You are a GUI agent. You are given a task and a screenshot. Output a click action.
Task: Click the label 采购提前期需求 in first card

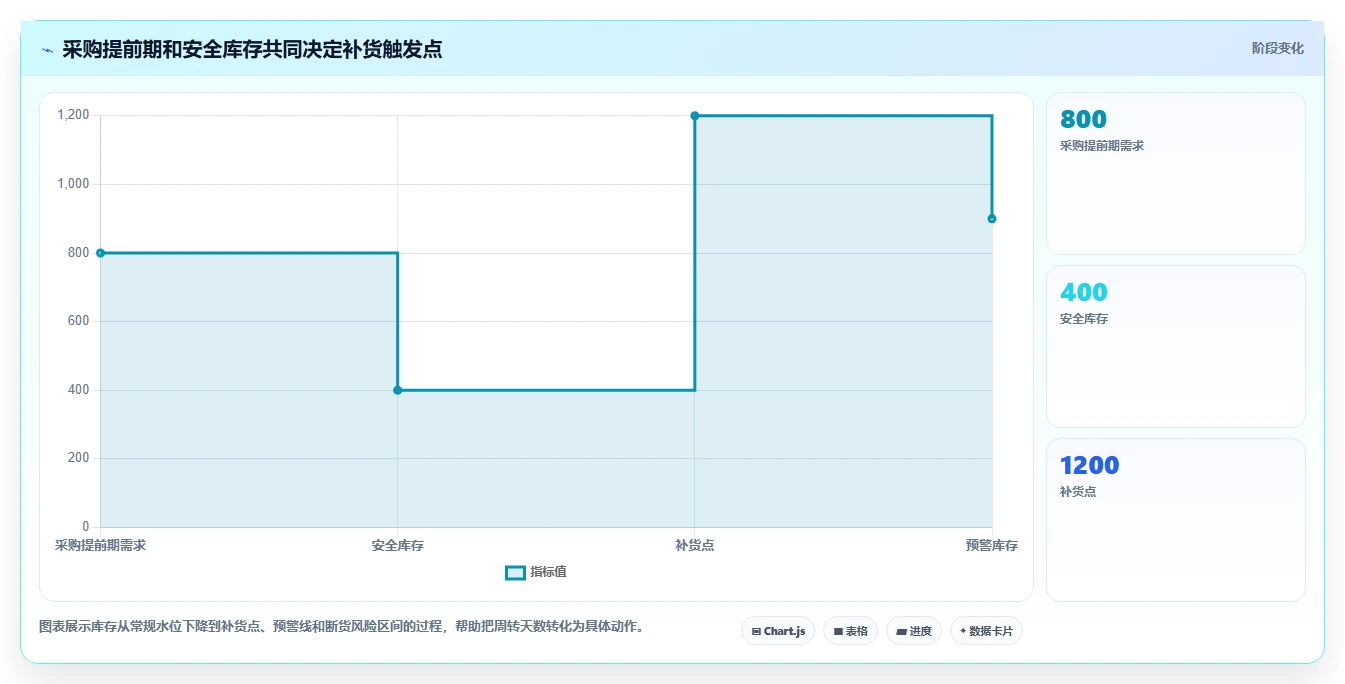1102,146
